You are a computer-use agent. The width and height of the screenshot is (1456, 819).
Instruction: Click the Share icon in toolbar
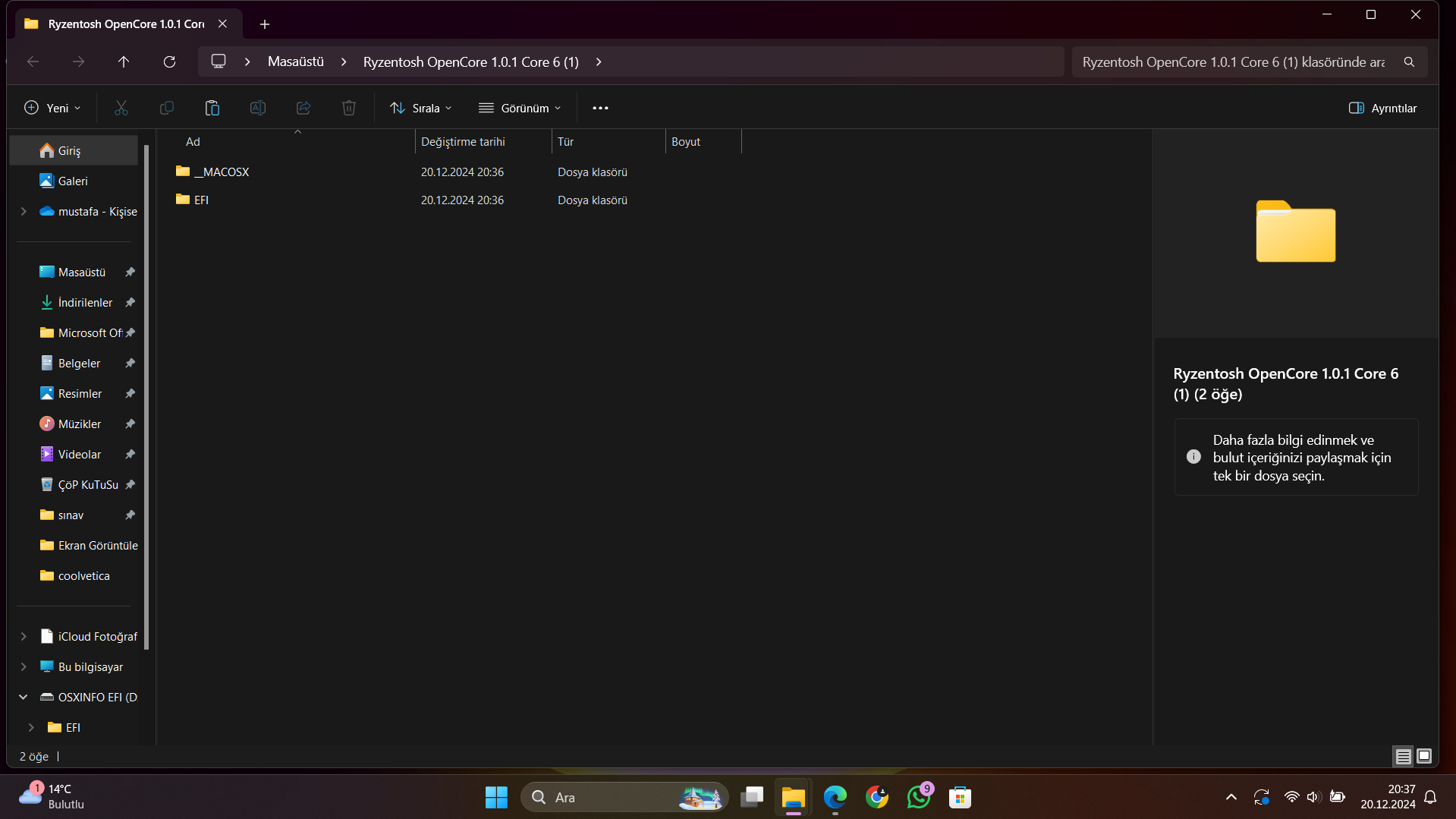(x=303, y=108)
